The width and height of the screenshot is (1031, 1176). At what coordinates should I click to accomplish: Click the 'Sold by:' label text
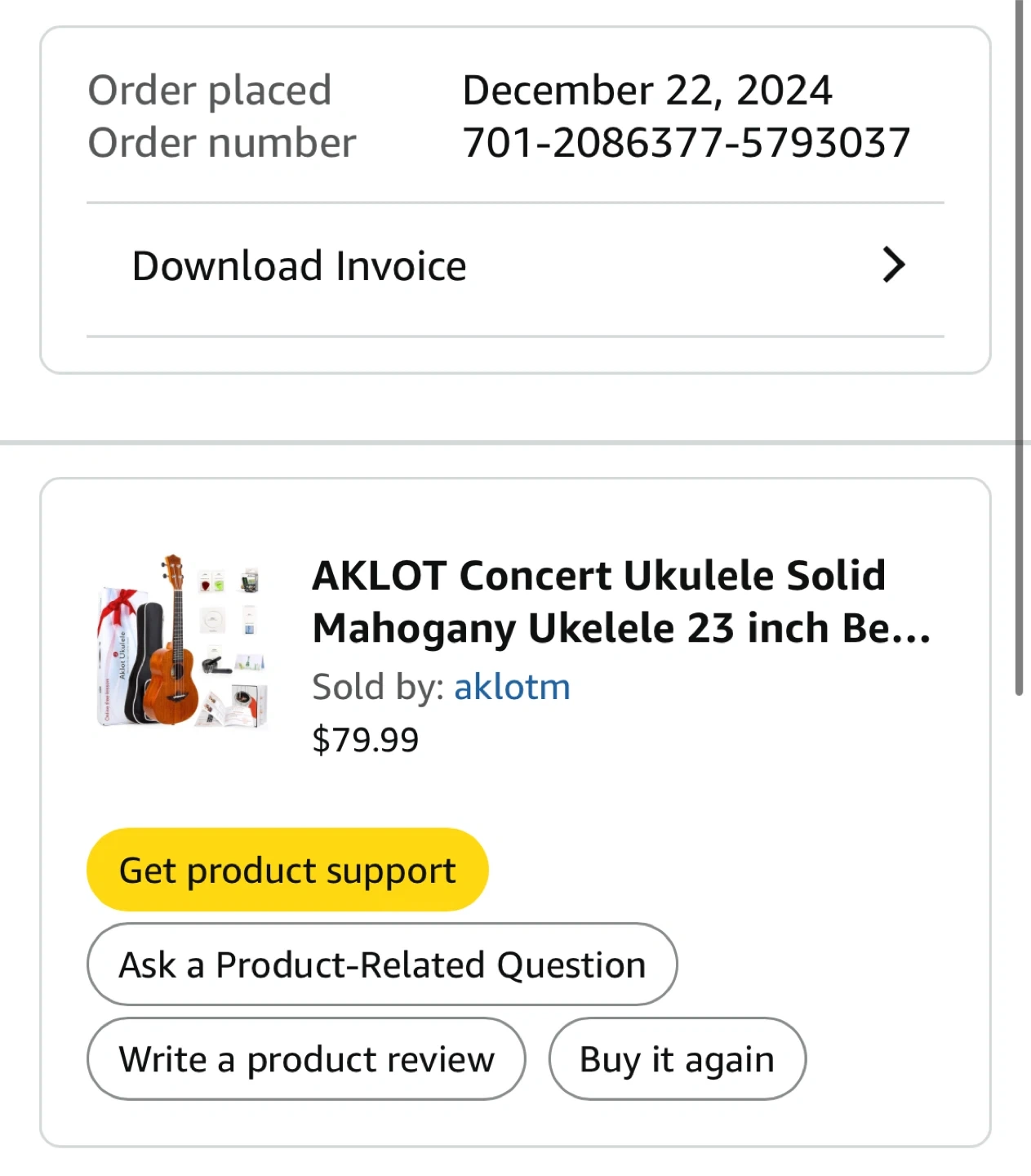[x=378, y=687]
